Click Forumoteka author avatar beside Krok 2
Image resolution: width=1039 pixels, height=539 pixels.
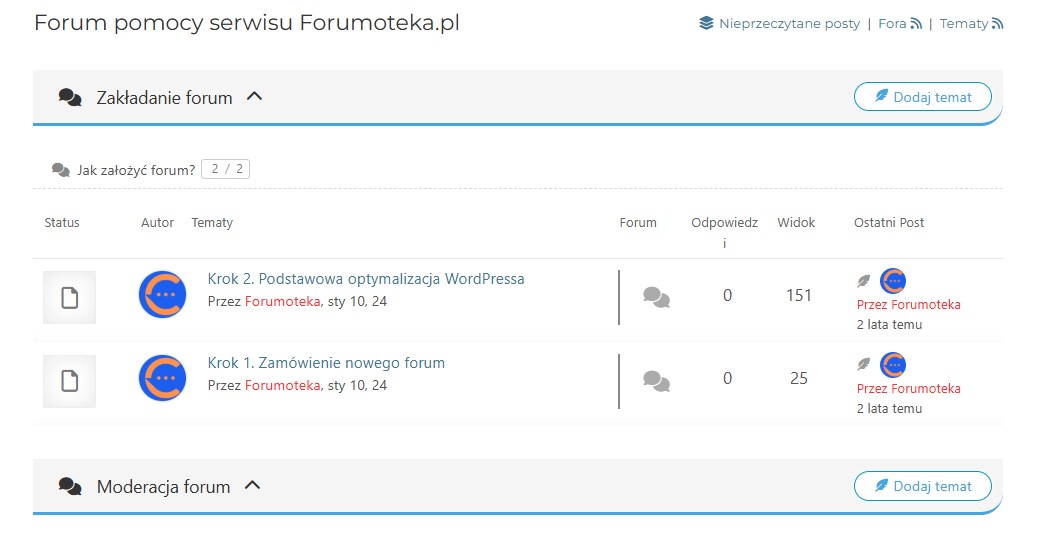(162, 296)
